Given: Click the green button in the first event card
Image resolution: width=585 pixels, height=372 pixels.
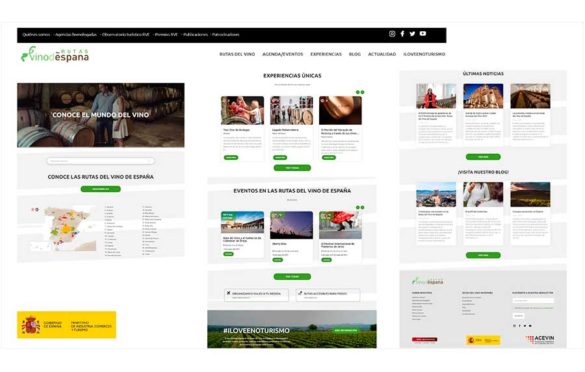Looking at the screenshot, I should coord(228,254).
